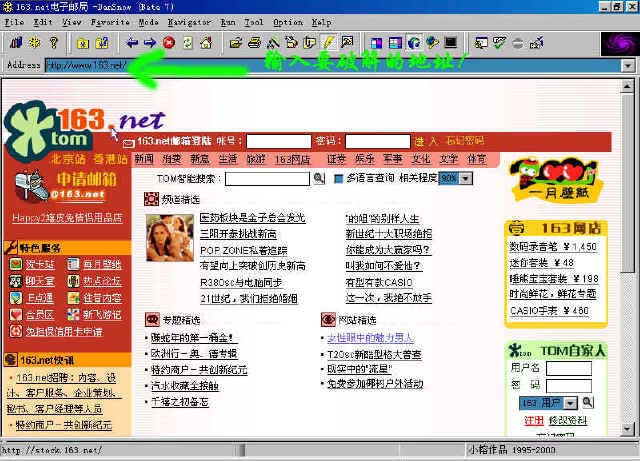Click the green Refresh page icon

click(187, 42)
